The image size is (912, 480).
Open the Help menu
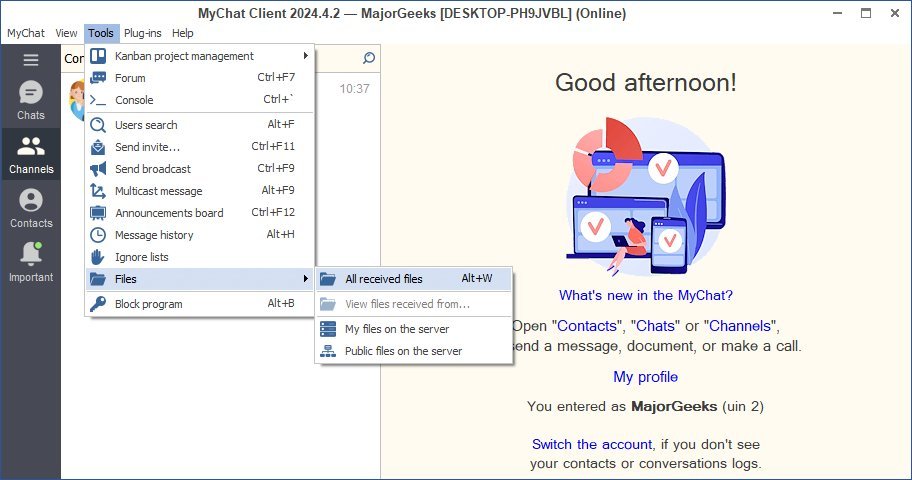[x=183, y=33]
